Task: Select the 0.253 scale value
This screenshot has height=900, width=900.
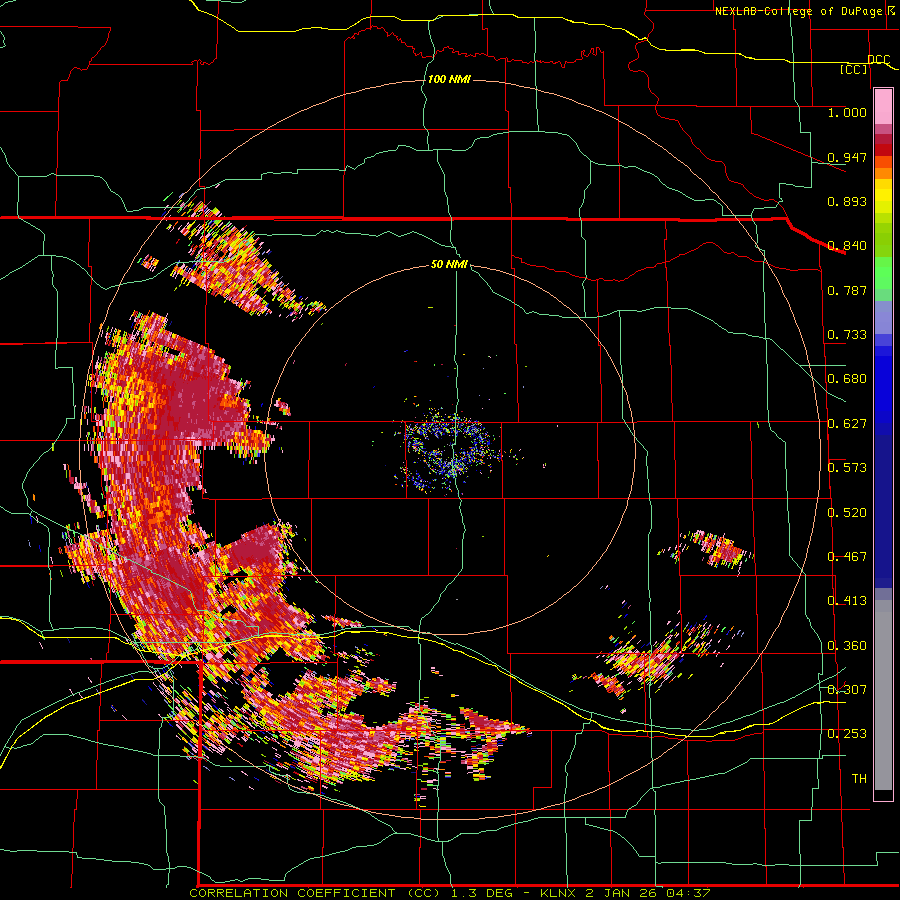Action: pyautogui.click(x=847, y=734)
